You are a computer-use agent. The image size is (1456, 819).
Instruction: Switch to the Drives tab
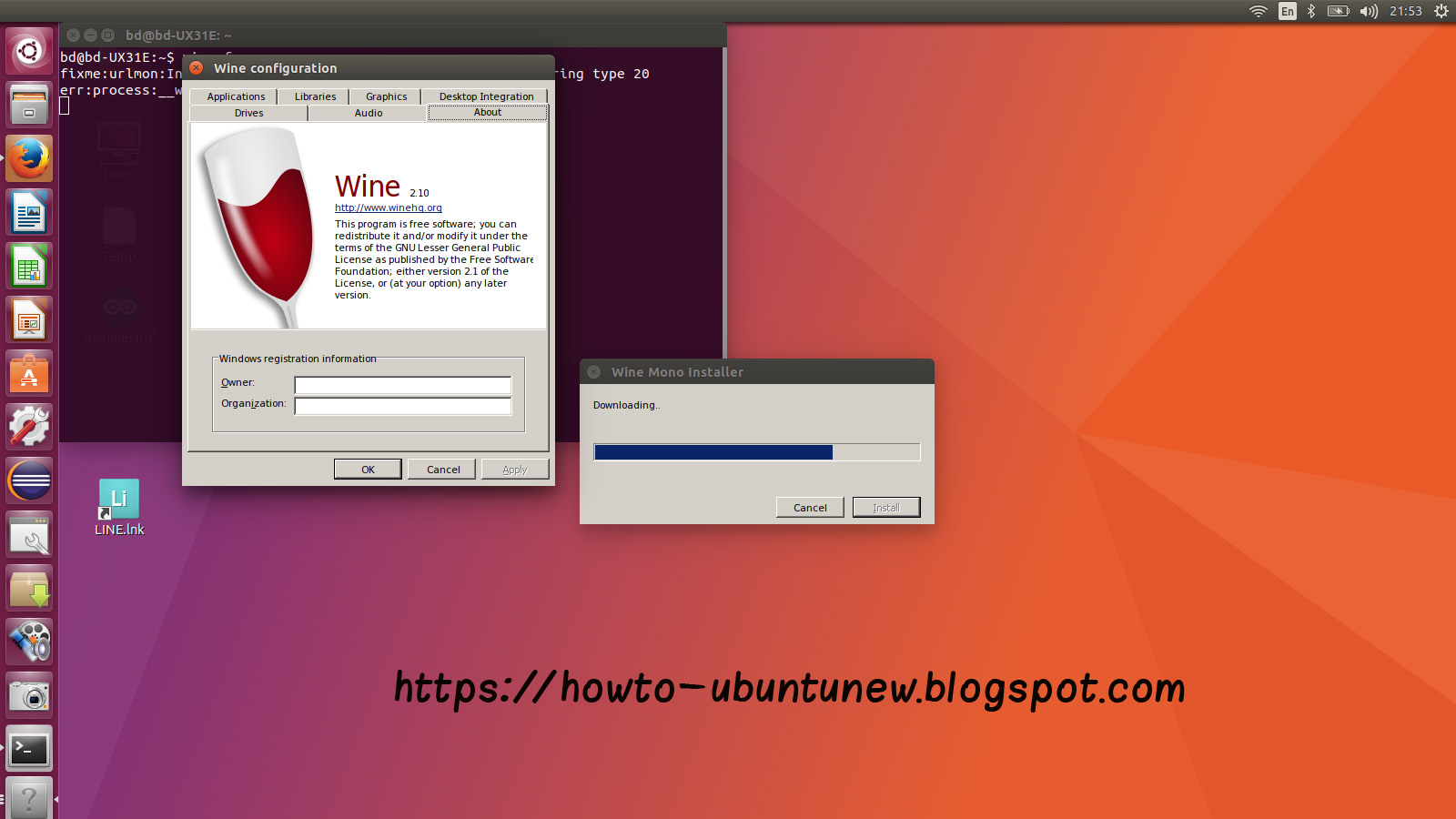coord(248,113)
